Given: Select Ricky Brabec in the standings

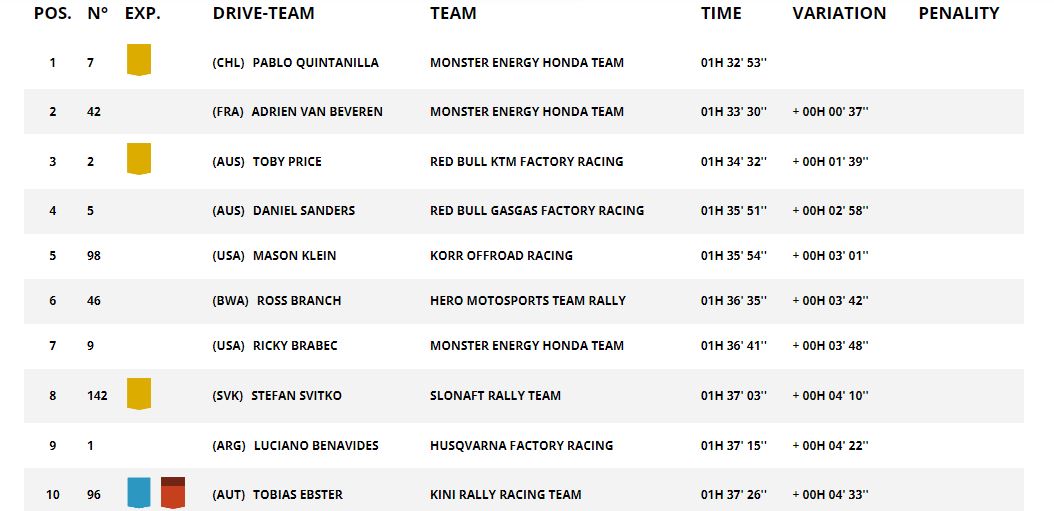Looking at the screenshot, I should click(x=295, y=346).
